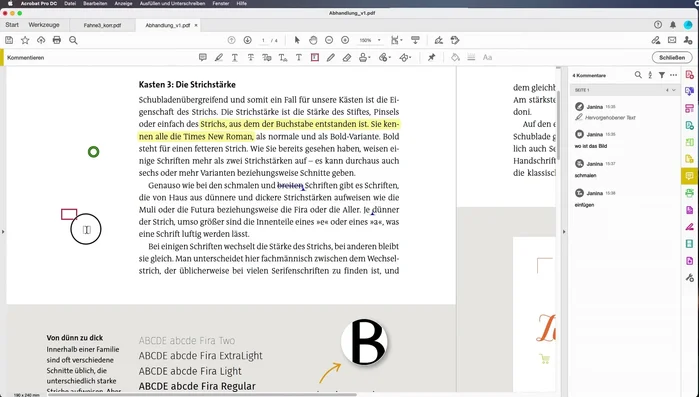
Task: Send the file by email envelope icon
Action: [672, 40]
